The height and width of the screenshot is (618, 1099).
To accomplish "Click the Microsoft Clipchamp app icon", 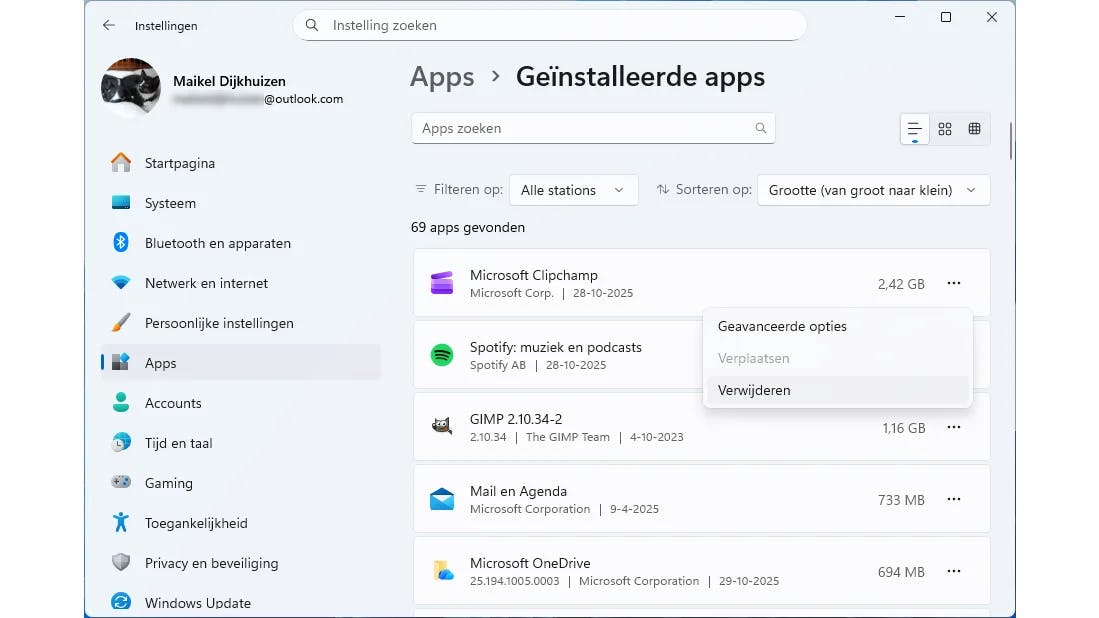I will [x=442, y=284].
